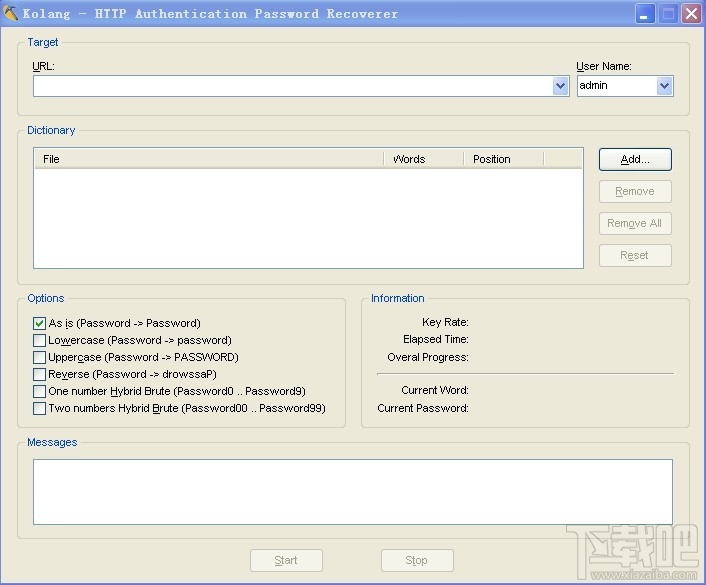Screen dimensions: 706x585
Task: Check the Reverse password option
Action: (x=39, y=374)
